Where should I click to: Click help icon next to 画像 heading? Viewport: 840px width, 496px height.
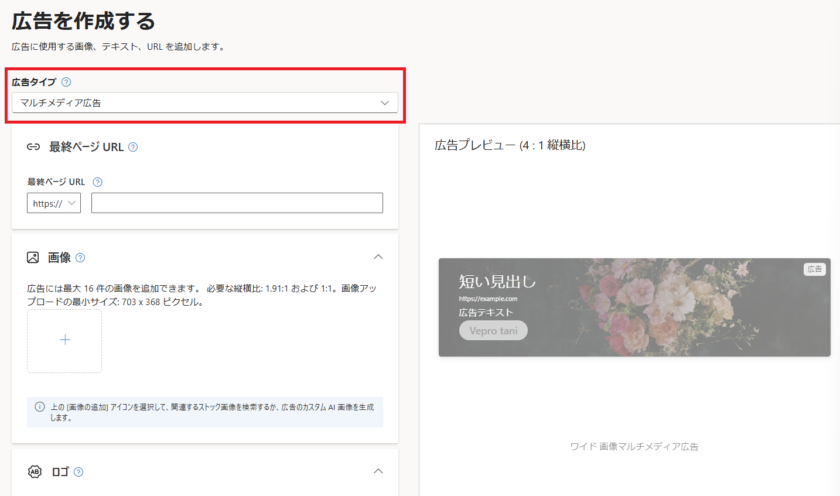coord(80,257)
